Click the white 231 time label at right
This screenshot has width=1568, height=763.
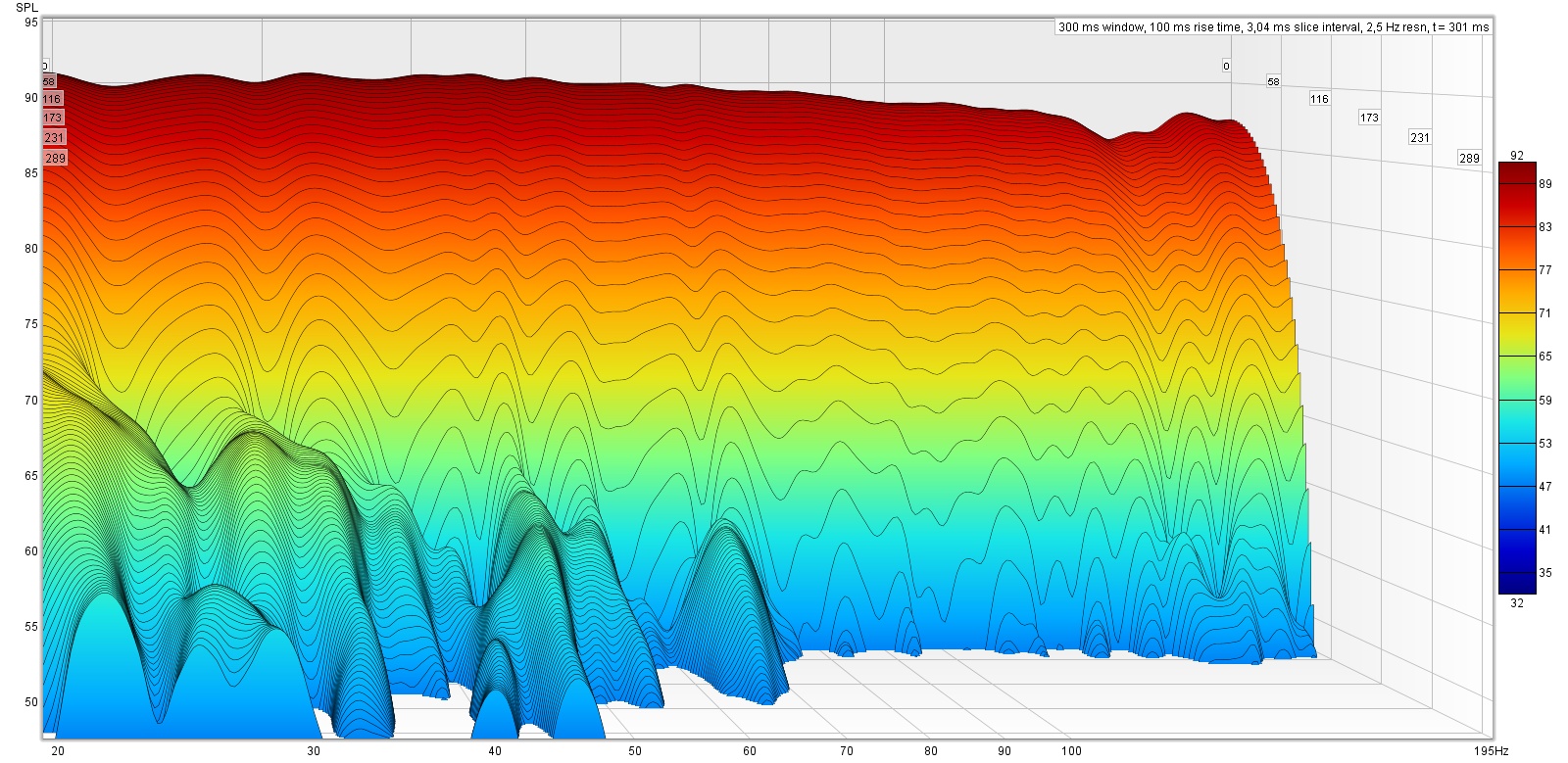(1420, 138)
